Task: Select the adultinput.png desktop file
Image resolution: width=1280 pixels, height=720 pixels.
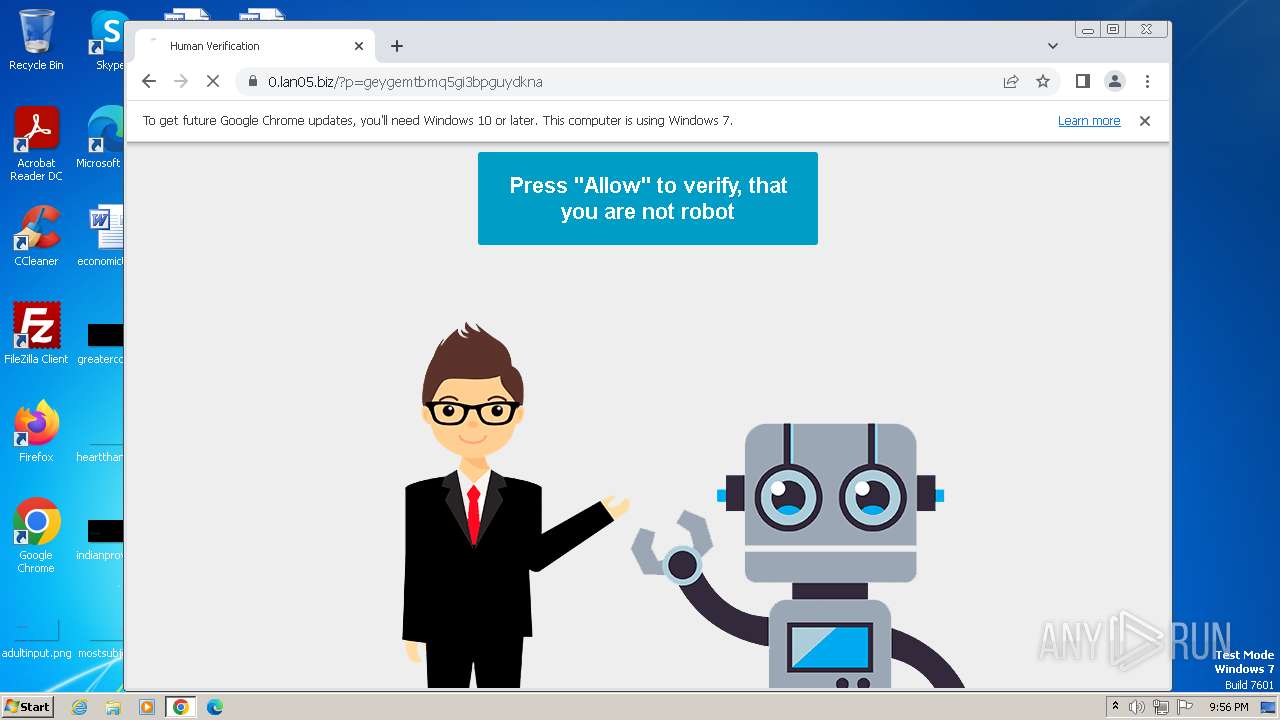Action: click(x=36, y=640)
